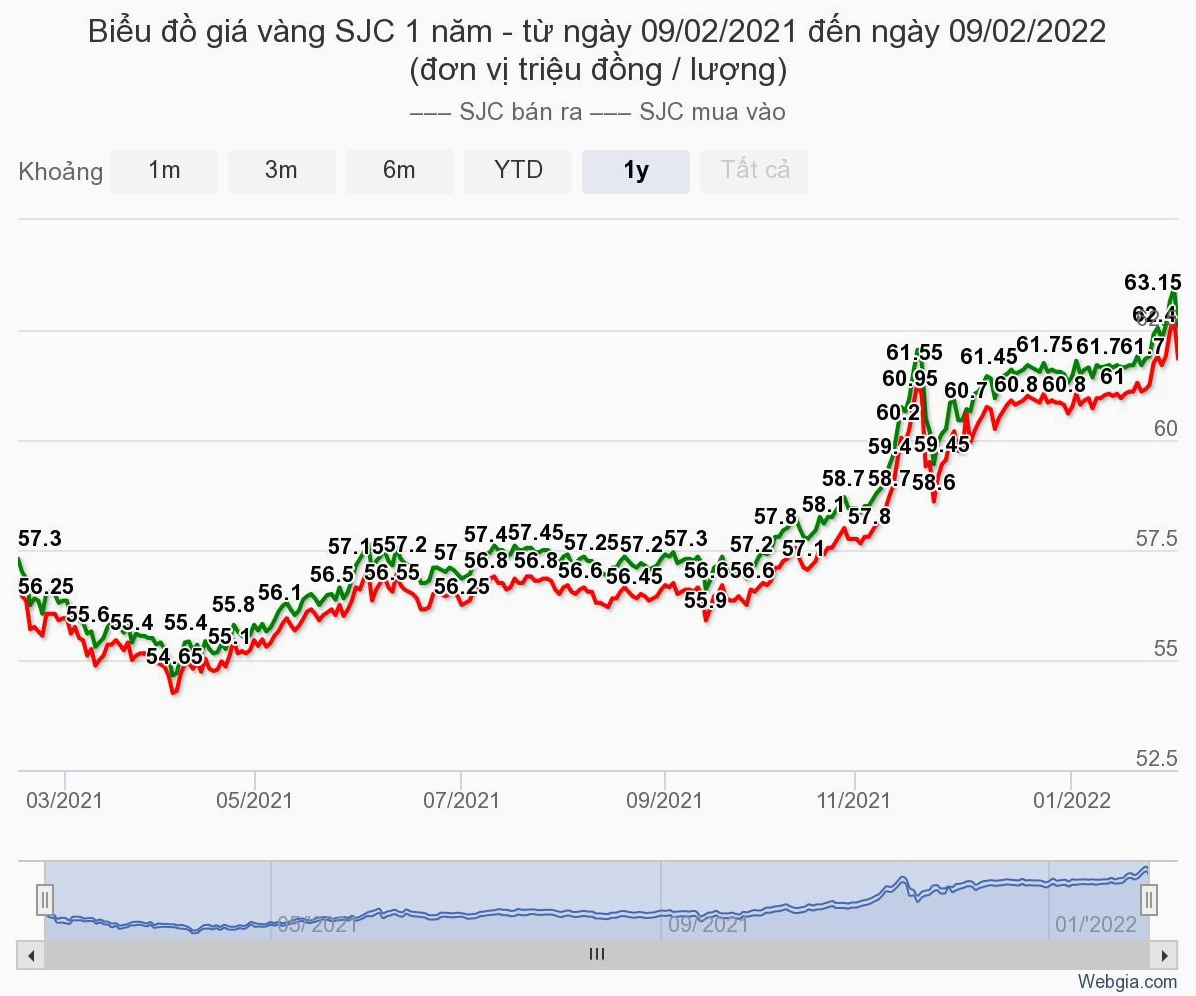Viewport: 1196px width, 996px height.
Task: Click the left navigator handle icon
Action: [x=45, y=900]
